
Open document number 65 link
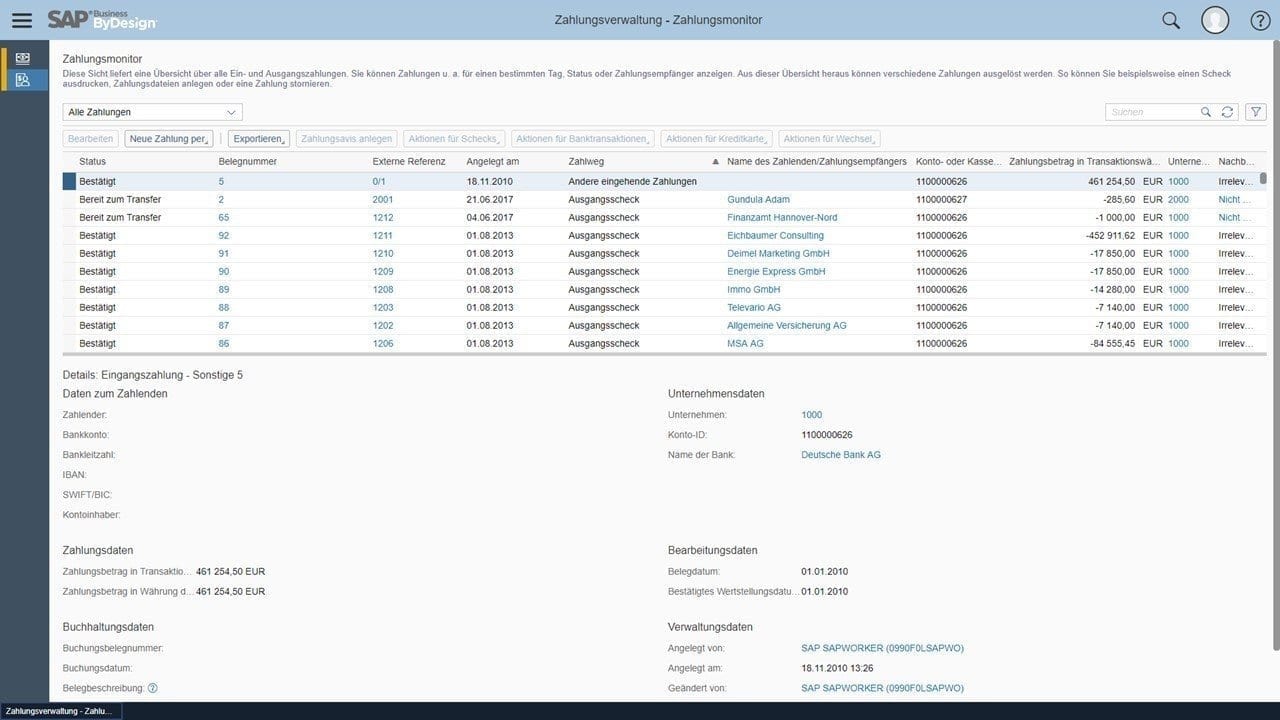tap(224, 217)
